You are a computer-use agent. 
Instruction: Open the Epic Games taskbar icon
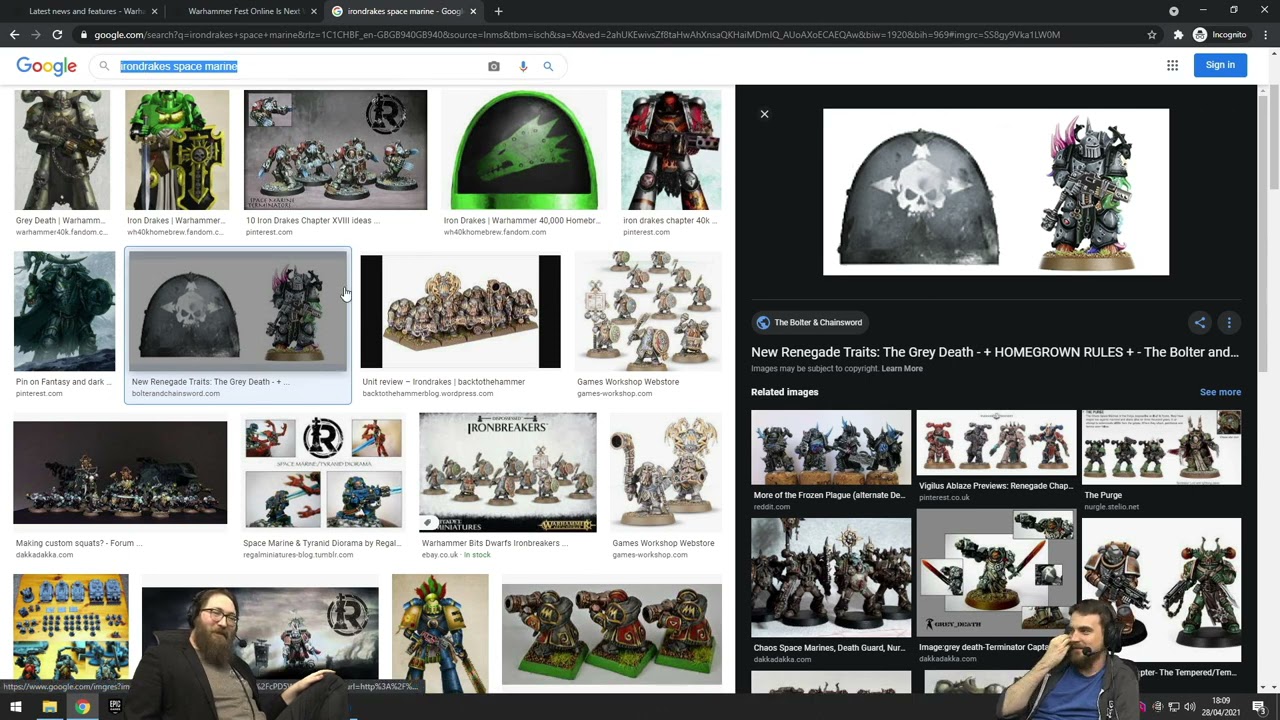tap(115, 707)
